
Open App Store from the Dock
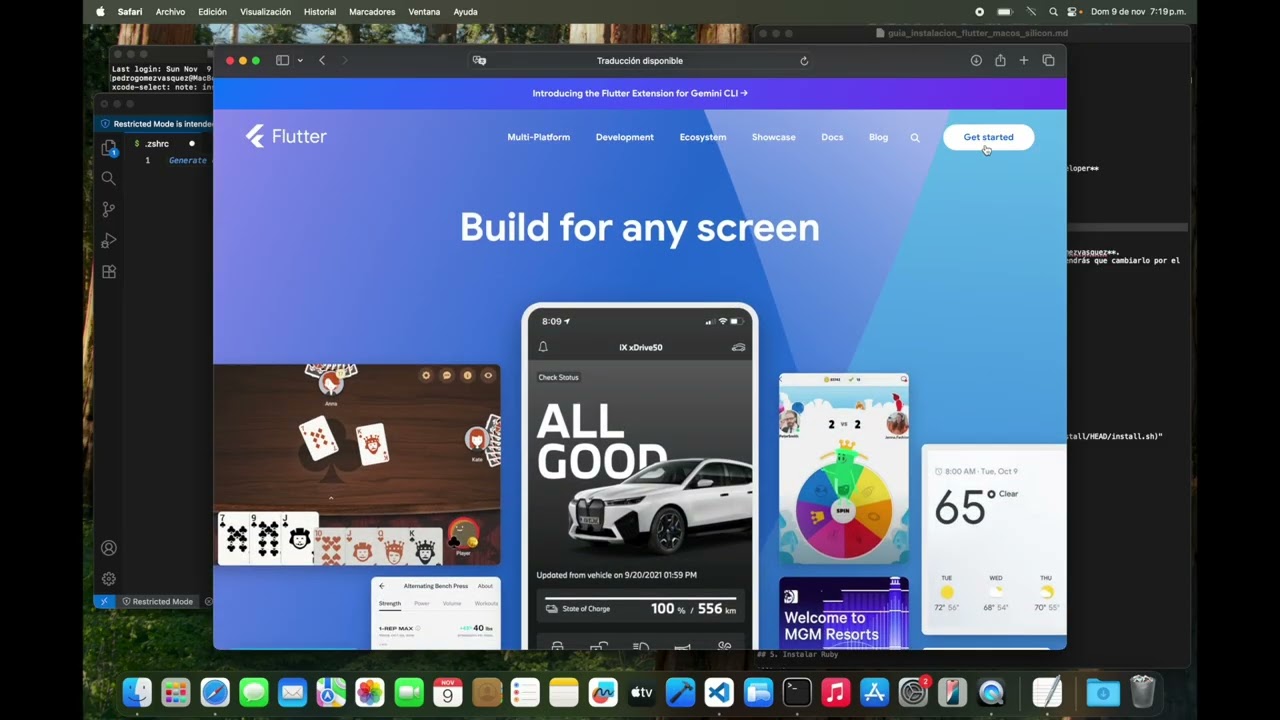tap(875, 692)
